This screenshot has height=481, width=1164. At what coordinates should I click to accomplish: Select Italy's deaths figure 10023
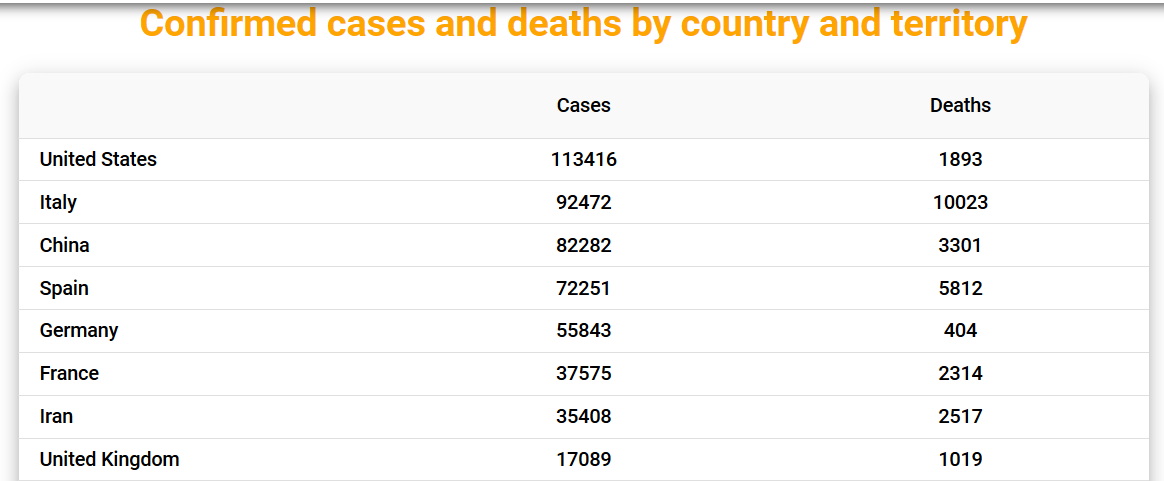click(x=960, y=202)
